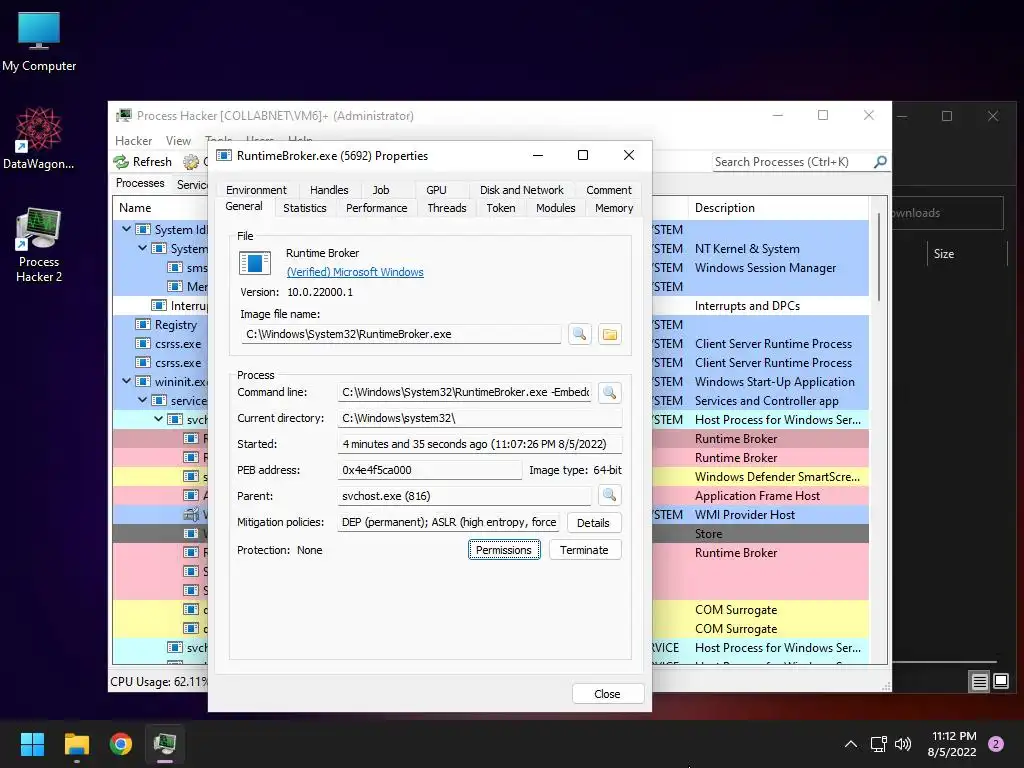The width and height of the screenshot is (1024, 768).
Task: Inspect the image file with magnifier icon
Action: 579,334
